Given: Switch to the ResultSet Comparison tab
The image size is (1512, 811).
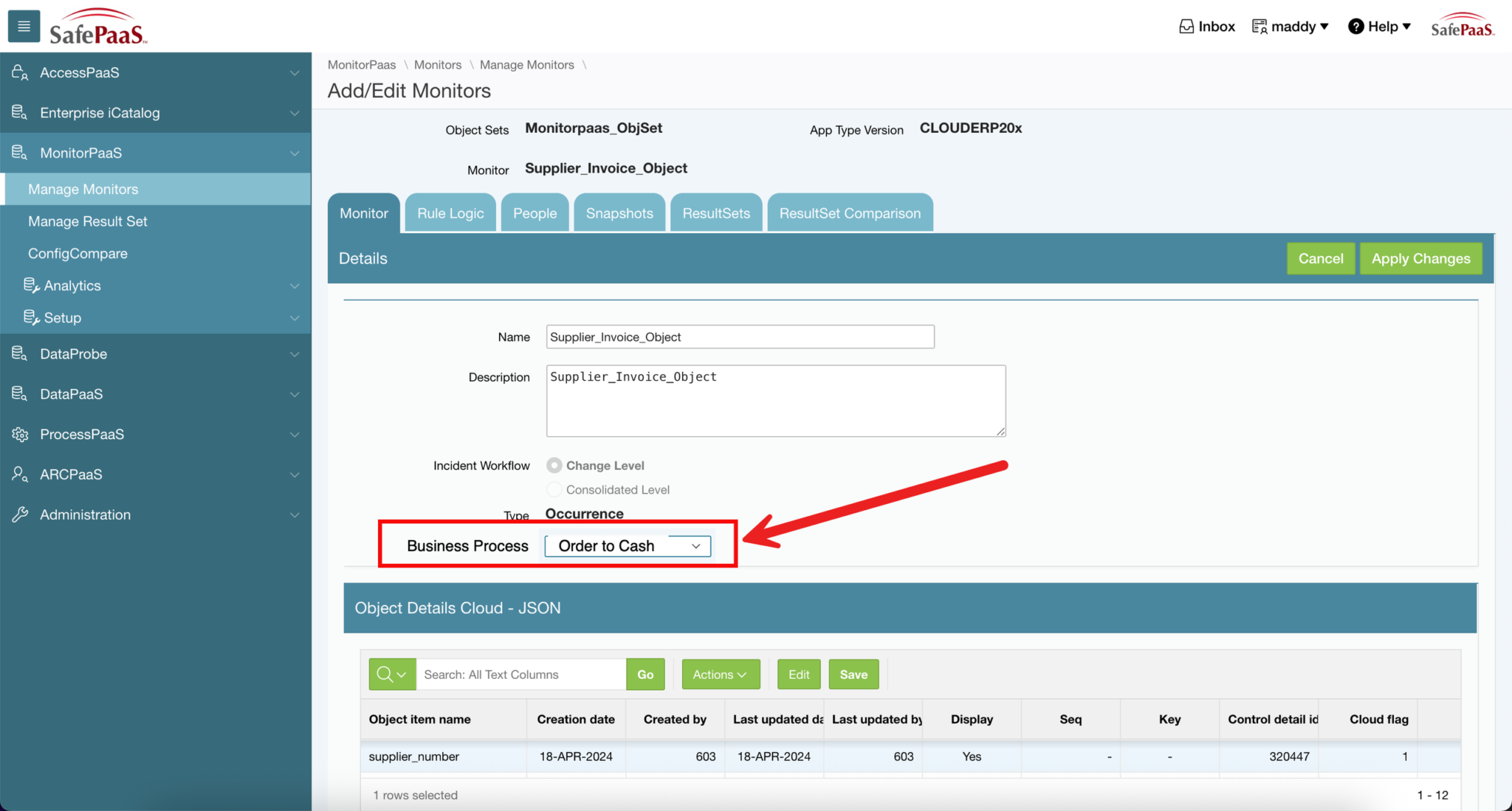Looking at the screenshot, I should coord(850,213).
